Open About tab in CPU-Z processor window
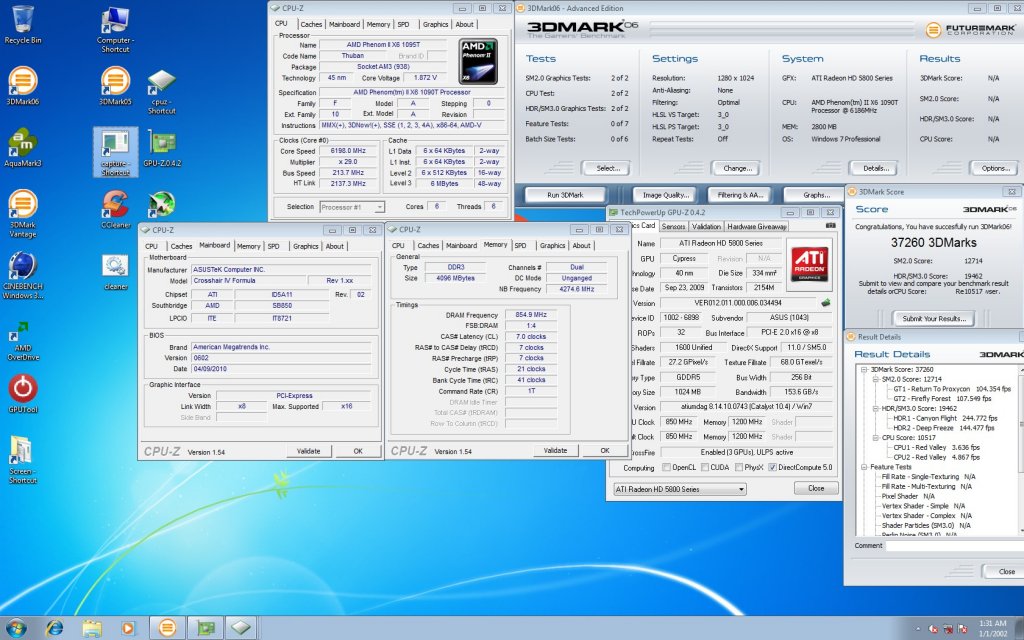This screenshot has height=640, width=1024. [x=464, y=24]
